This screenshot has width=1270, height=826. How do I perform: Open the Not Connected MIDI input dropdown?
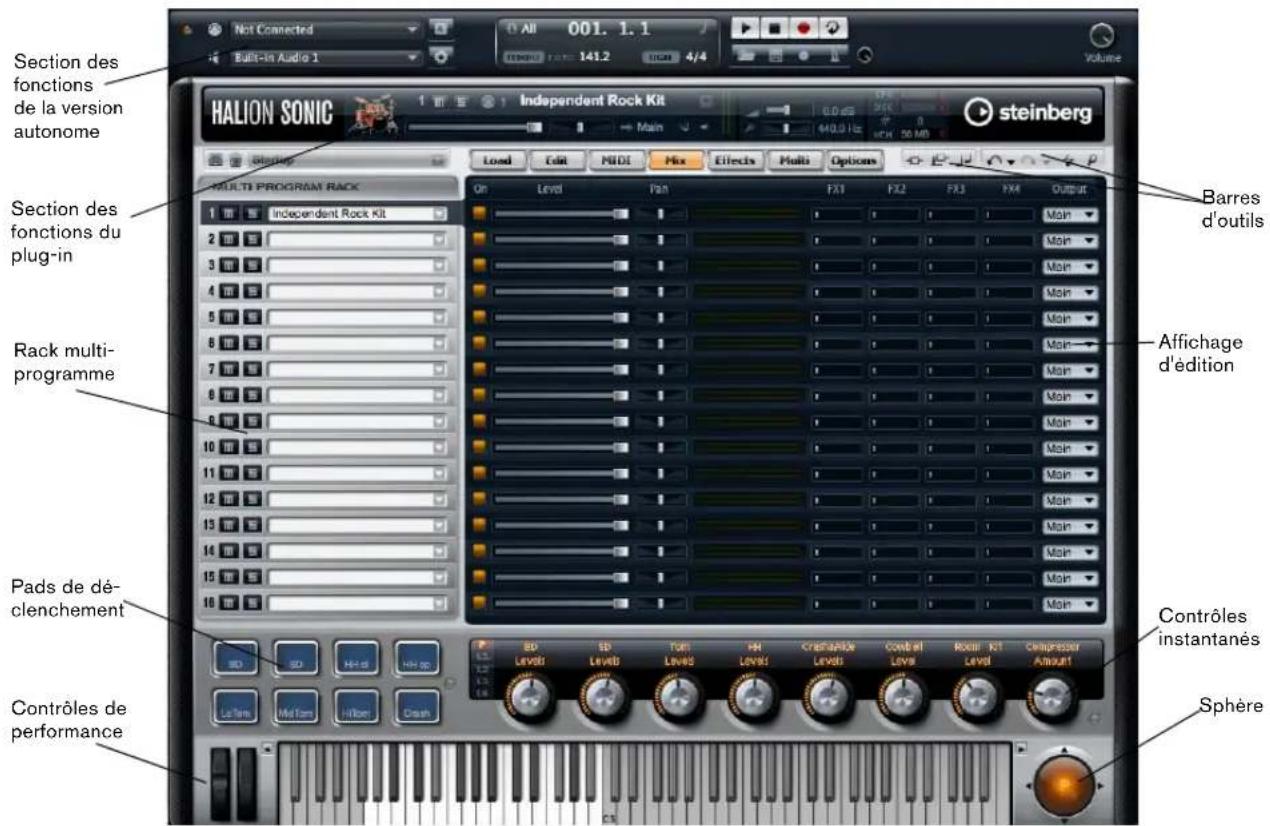(x=327, y=30)
